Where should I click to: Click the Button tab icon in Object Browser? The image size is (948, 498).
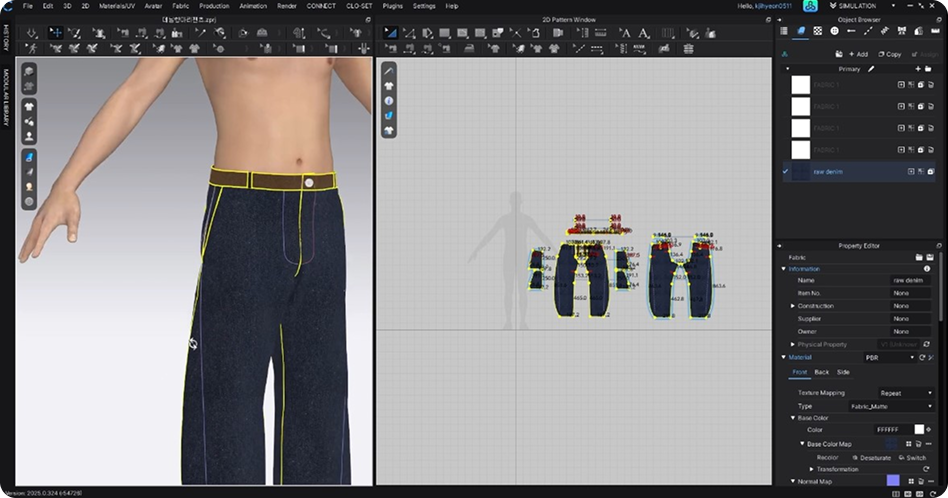point(835,31)
